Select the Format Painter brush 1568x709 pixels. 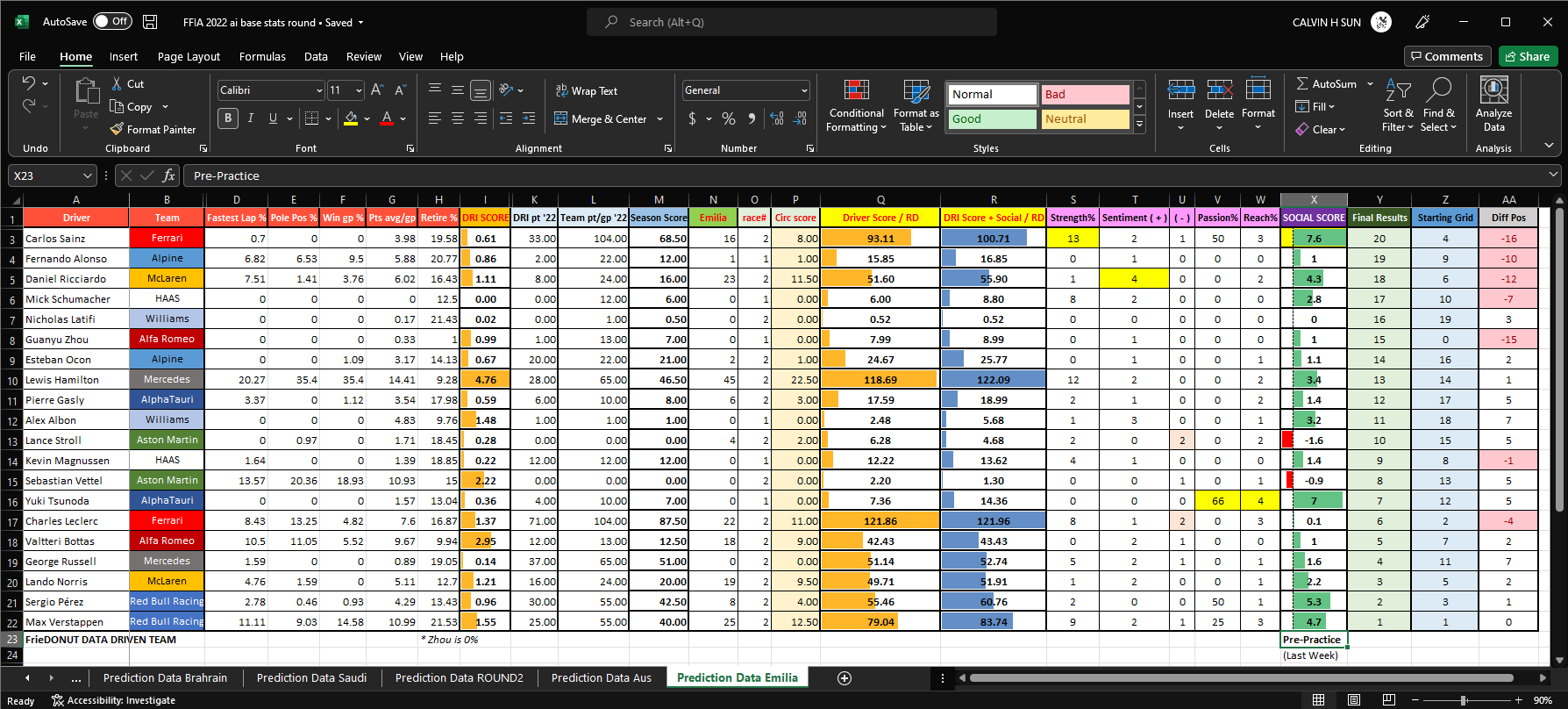click(x=117, y=129)
